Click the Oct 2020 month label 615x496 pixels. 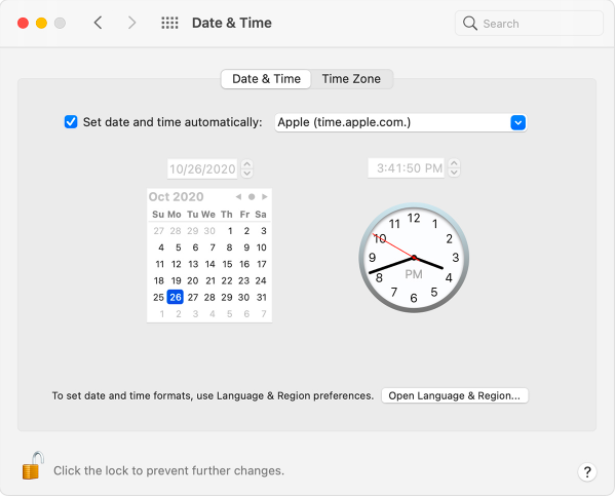[176, 196]
